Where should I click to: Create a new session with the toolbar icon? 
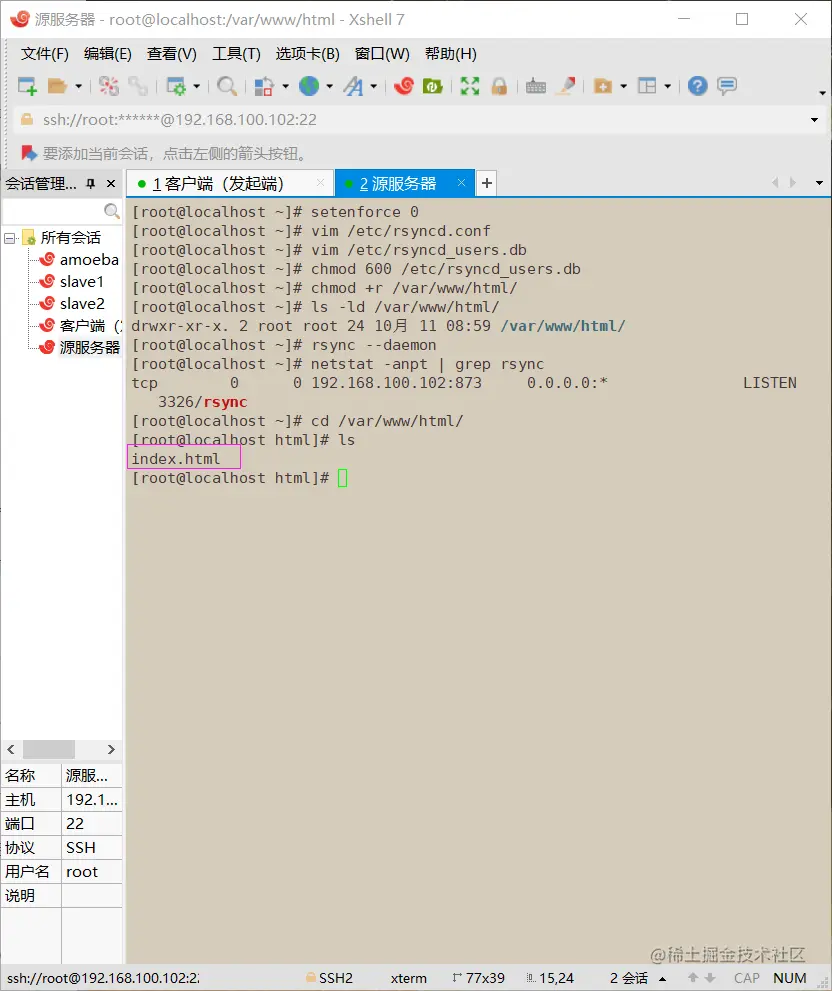point(27,86)
